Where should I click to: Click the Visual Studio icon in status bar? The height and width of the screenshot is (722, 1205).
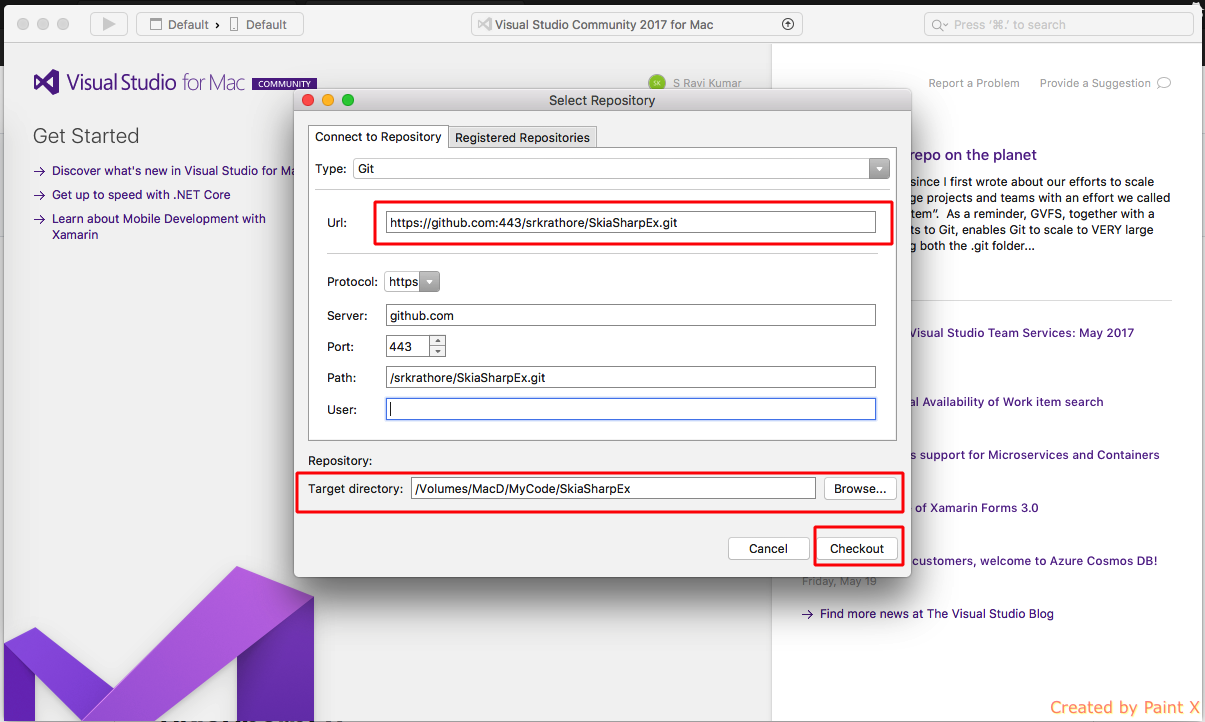[x=484, y=25]
